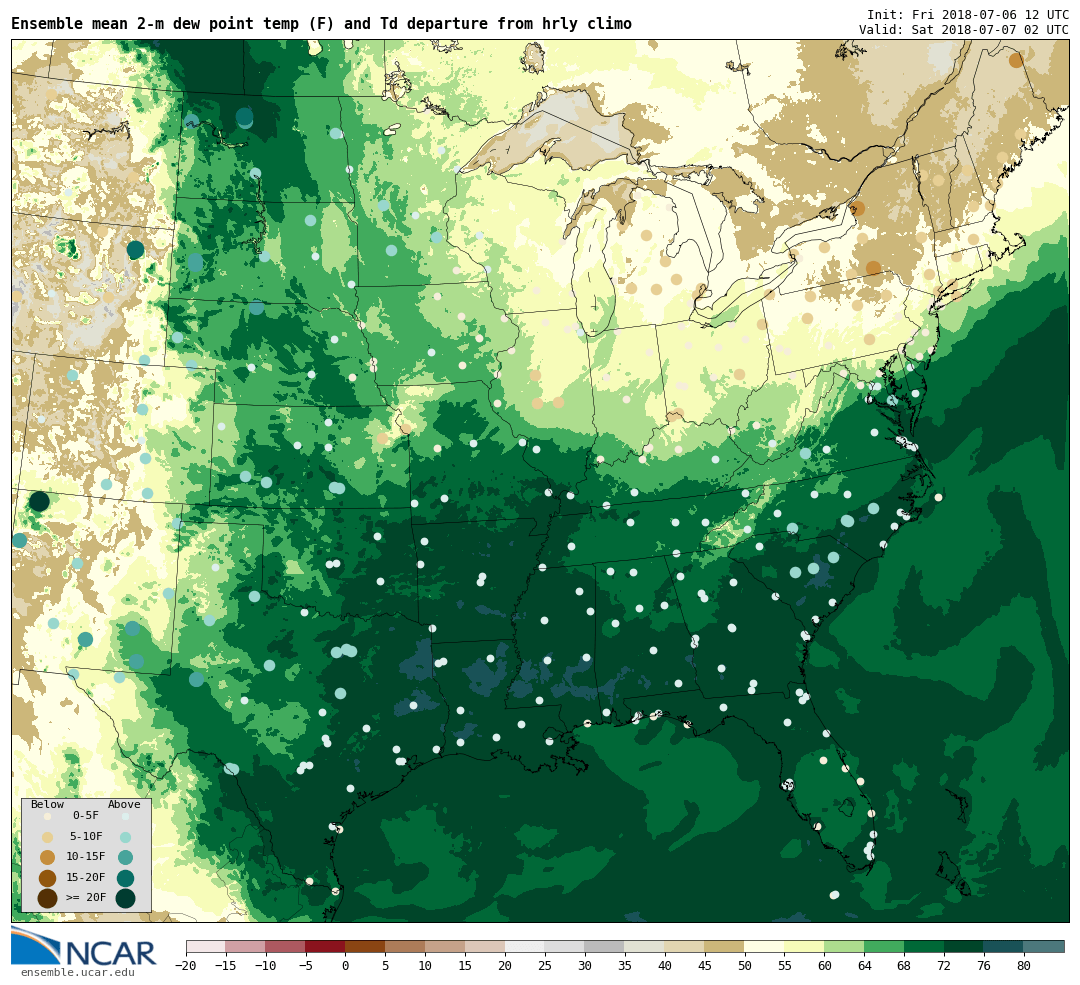Select the 68 to 72 green colorbar swatch
This screenshot has height=985, width=1080.
click(x=924, y=946)
